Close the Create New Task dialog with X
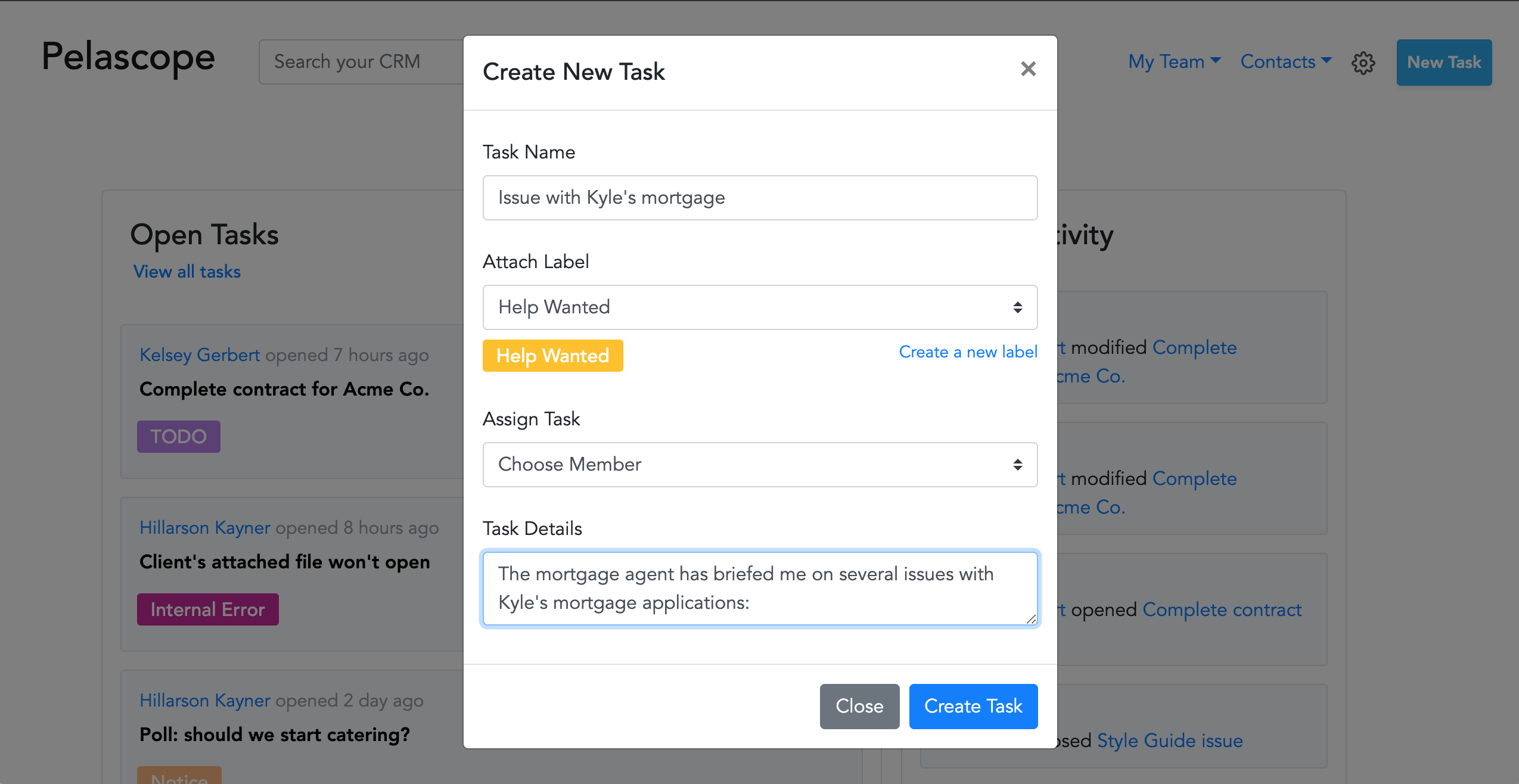The image size is (1519, 784). [x=1028, y=69]
